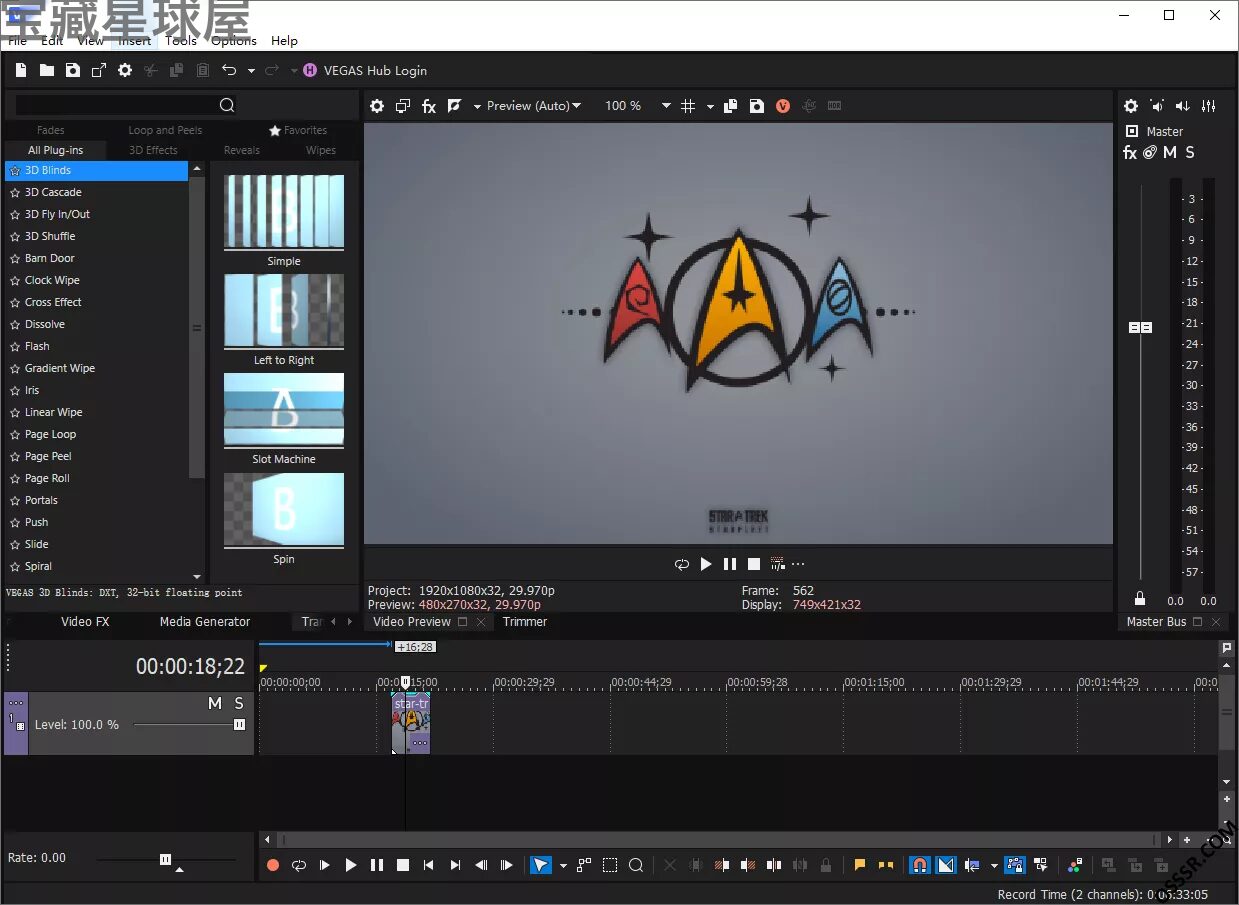Open the Insert menu
The width and height of the screenshot is (1239, 905).
[135, 40]
